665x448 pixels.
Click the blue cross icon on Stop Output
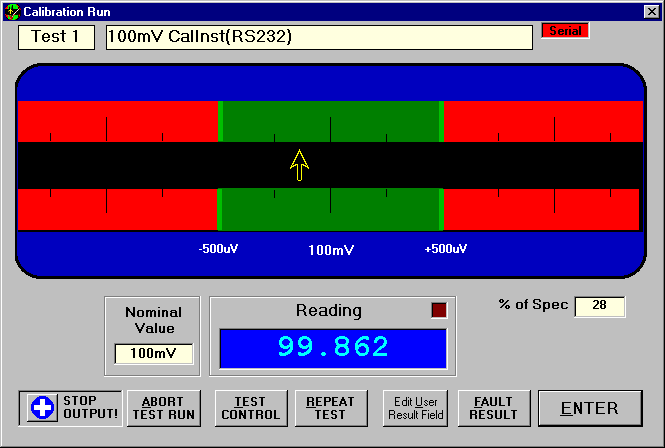[x=41, y=408]
